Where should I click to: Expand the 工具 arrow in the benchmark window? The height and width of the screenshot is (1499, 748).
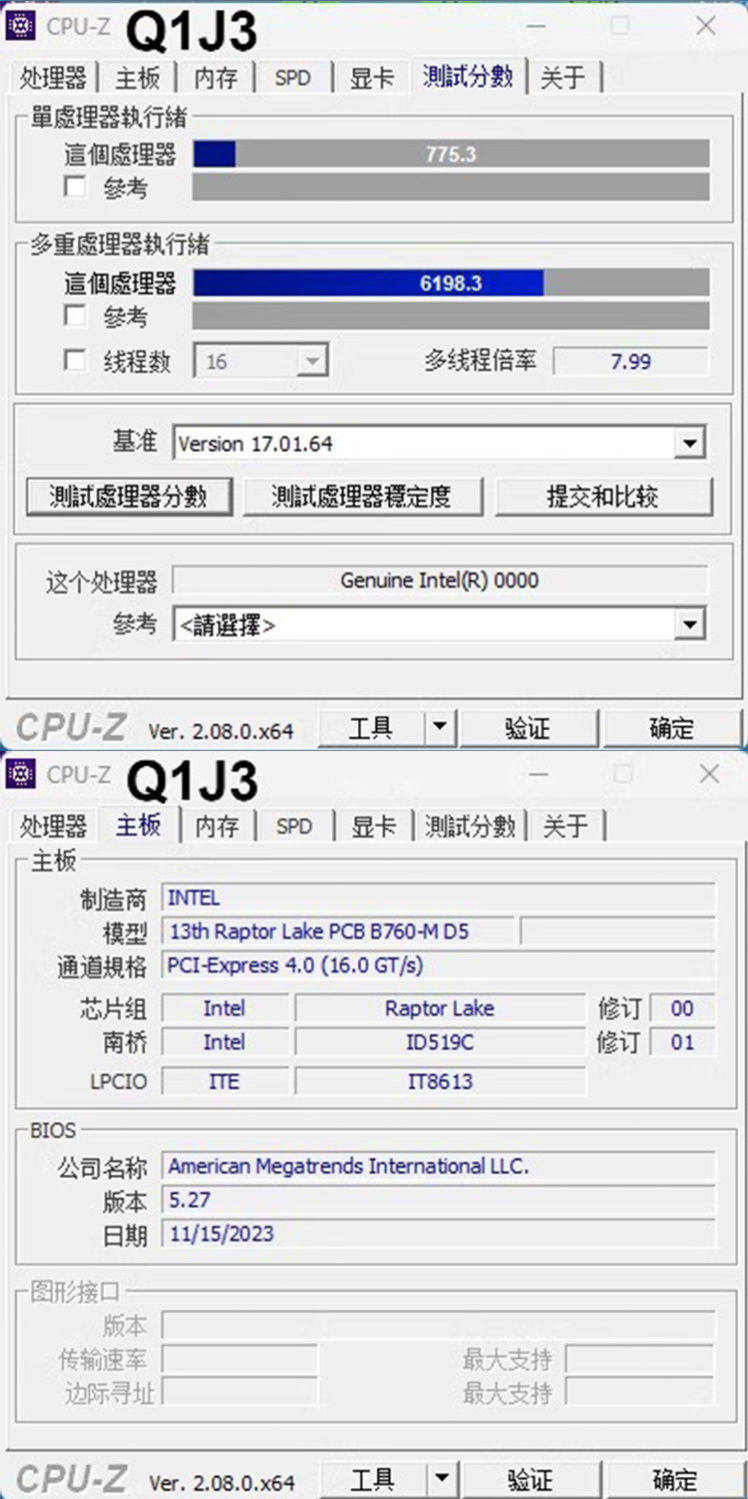click(440, 729)
